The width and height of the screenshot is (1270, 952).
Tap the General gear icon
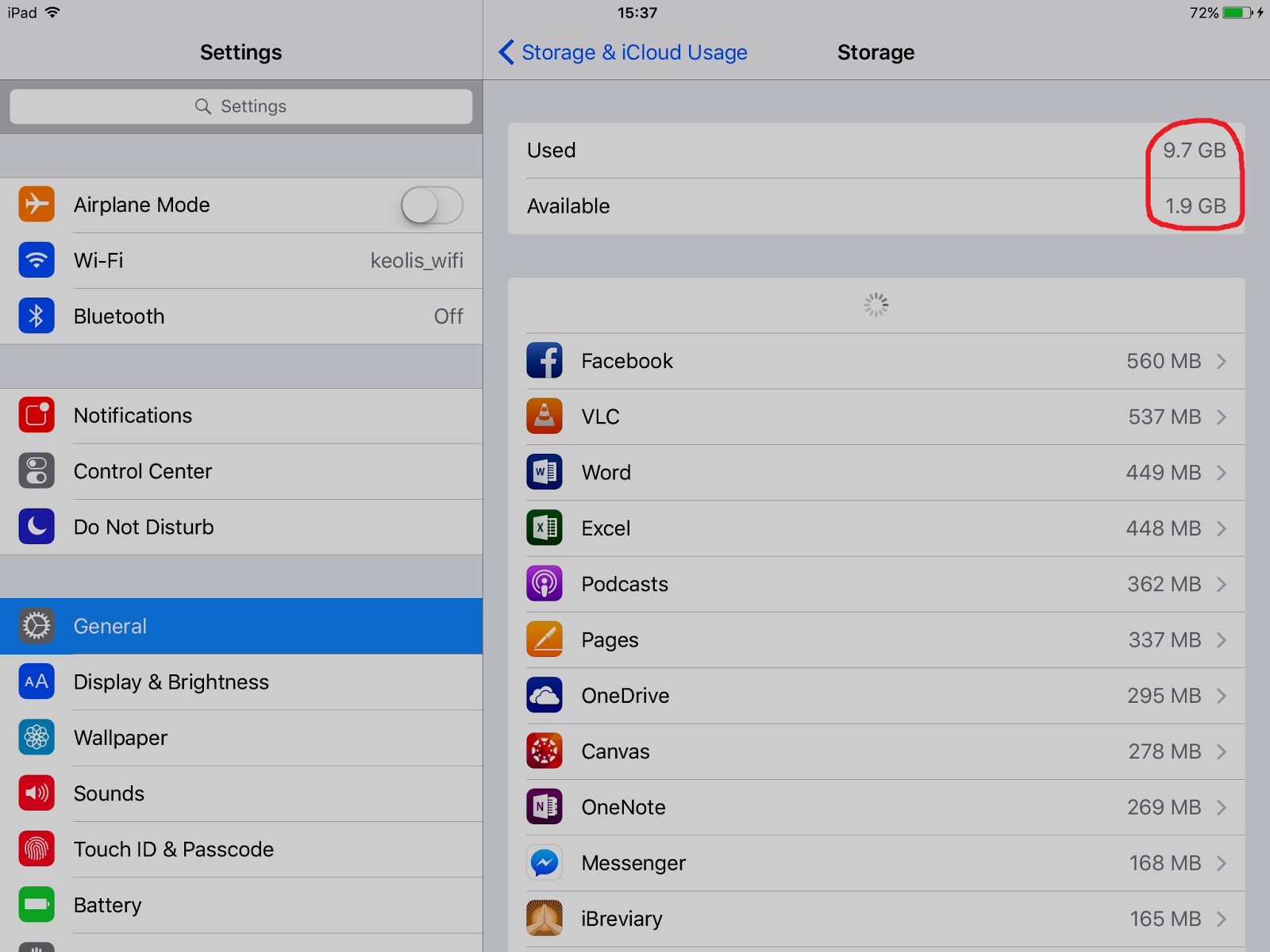click(37, 626)
